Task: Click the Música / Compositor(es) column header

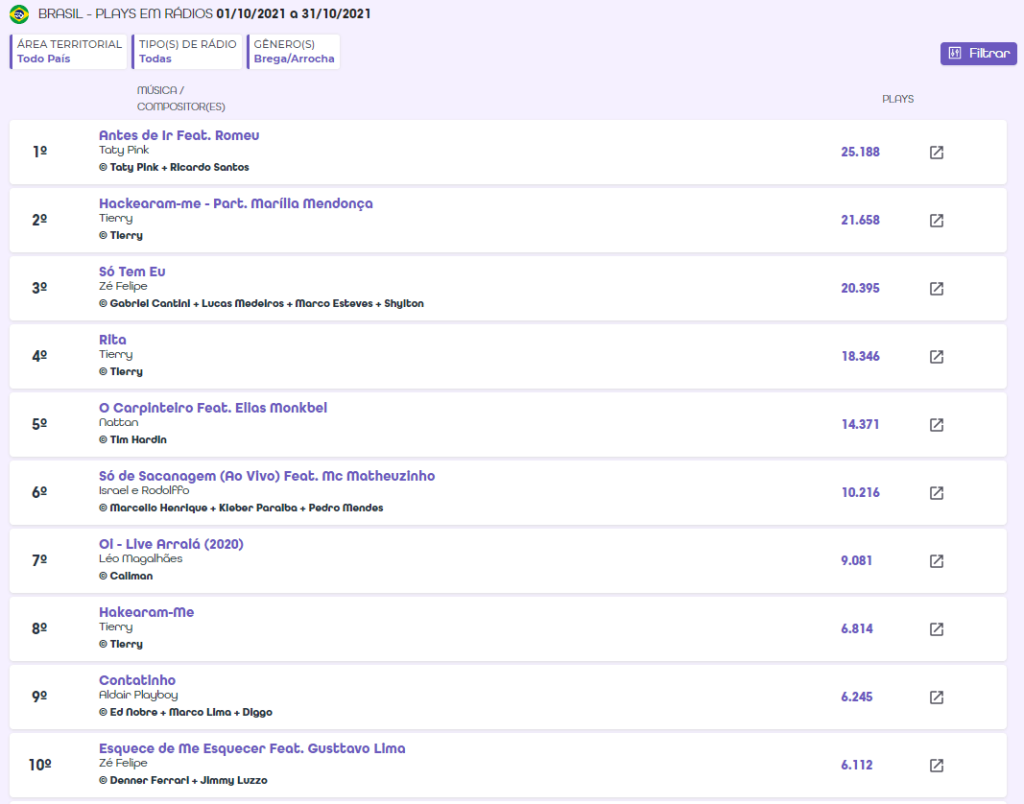Action: click(180, 98)
